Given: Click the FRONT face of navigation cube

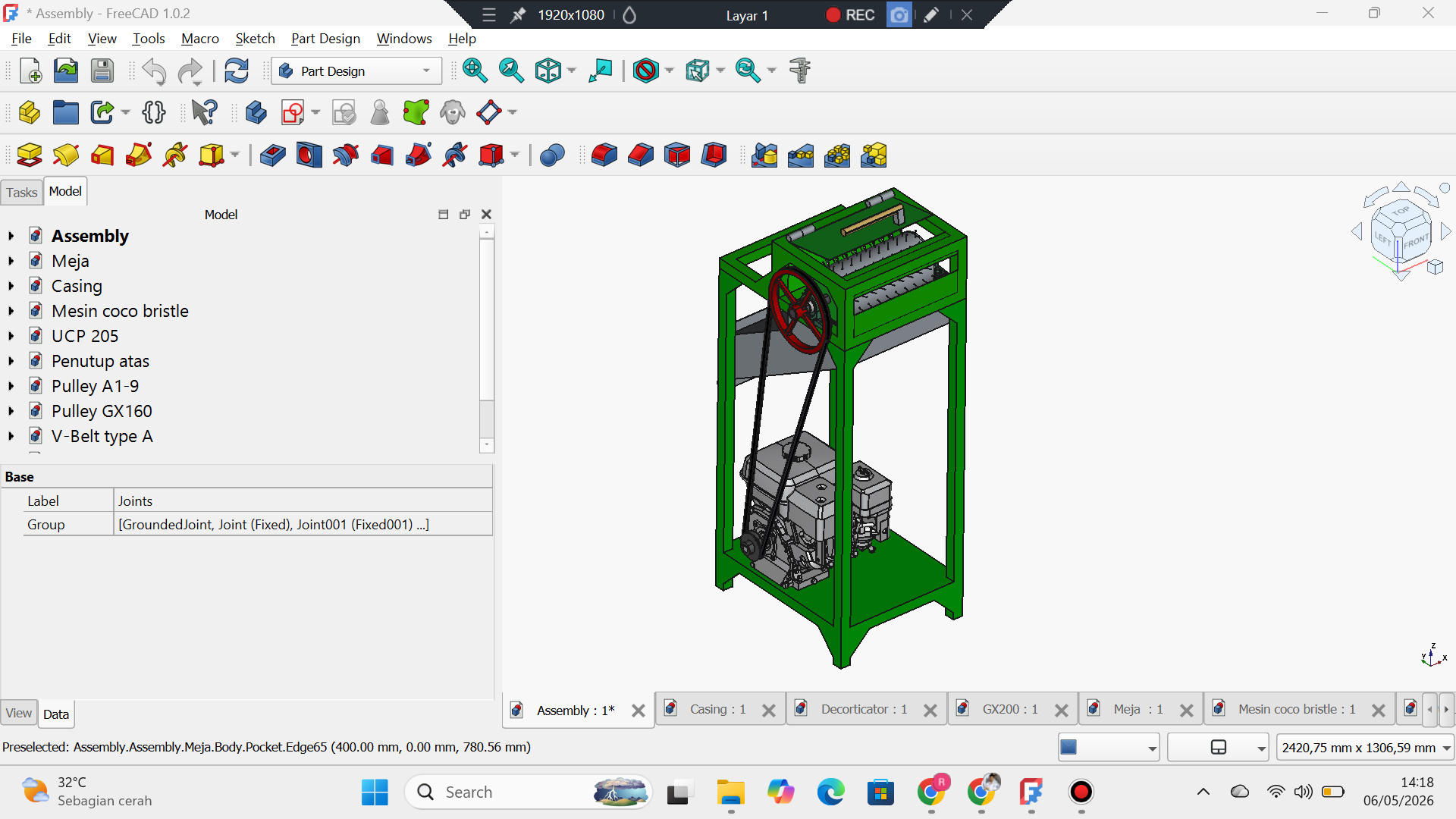Looking at the screenshot, I should click(x=1416, y=242).
